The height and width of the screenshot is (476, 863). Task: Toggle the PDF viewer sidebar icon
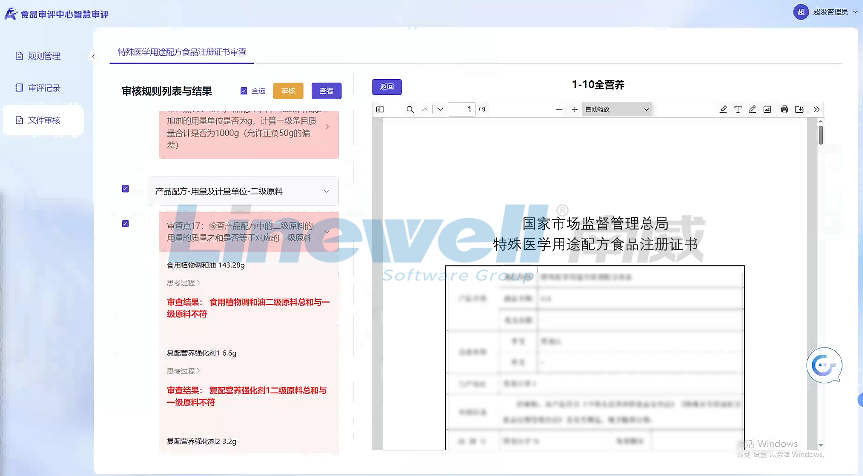380,109
